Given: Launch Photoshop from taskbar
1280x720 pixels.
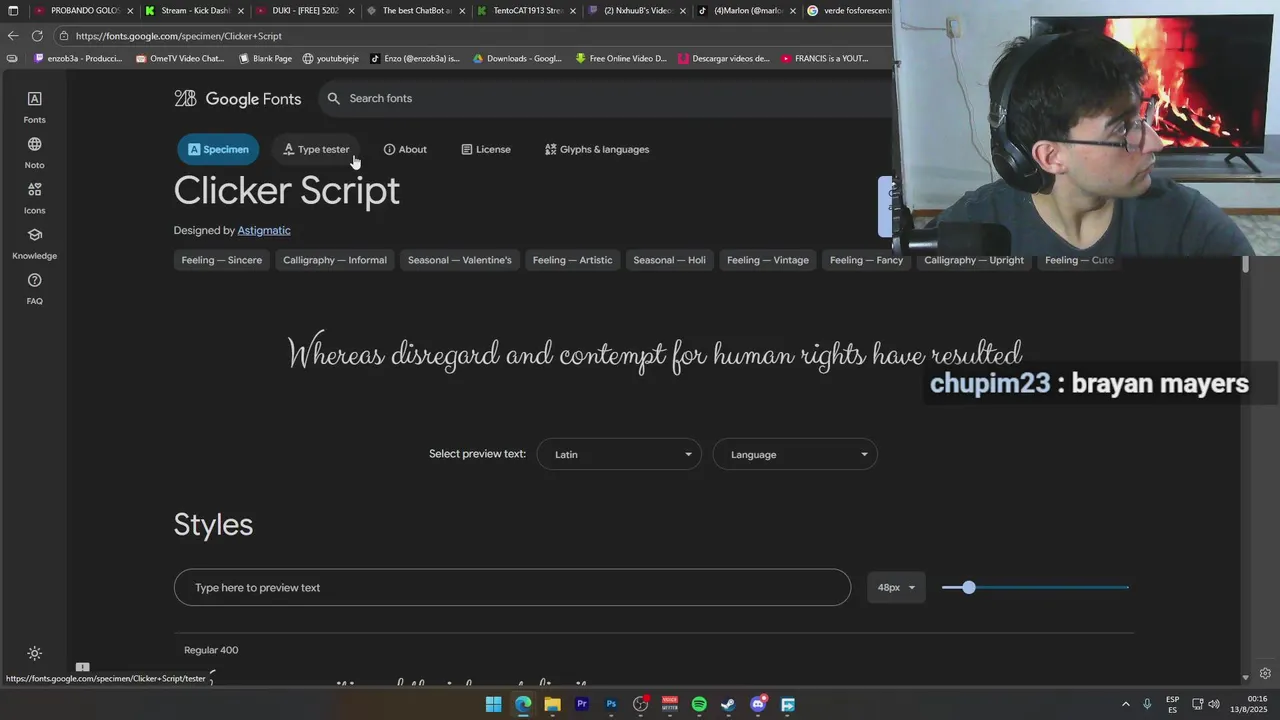Looking at the screenshot, I should 611,704.
